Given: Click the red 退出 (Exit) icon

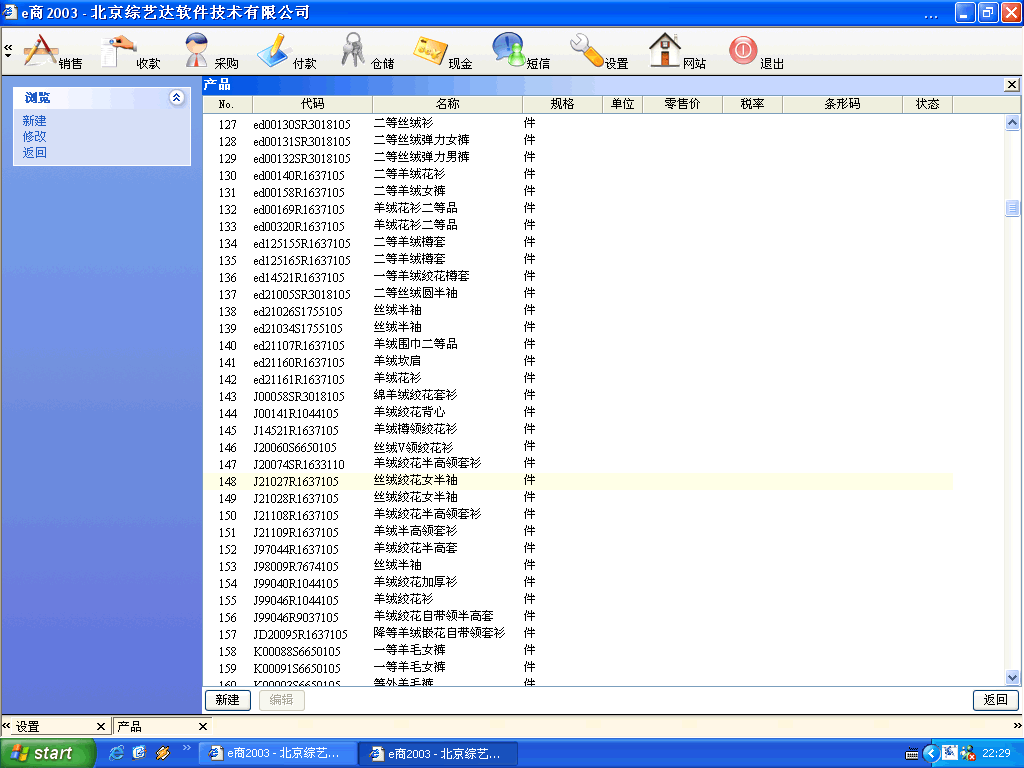Looking at the screenshot, I should (x=743, y=50).
